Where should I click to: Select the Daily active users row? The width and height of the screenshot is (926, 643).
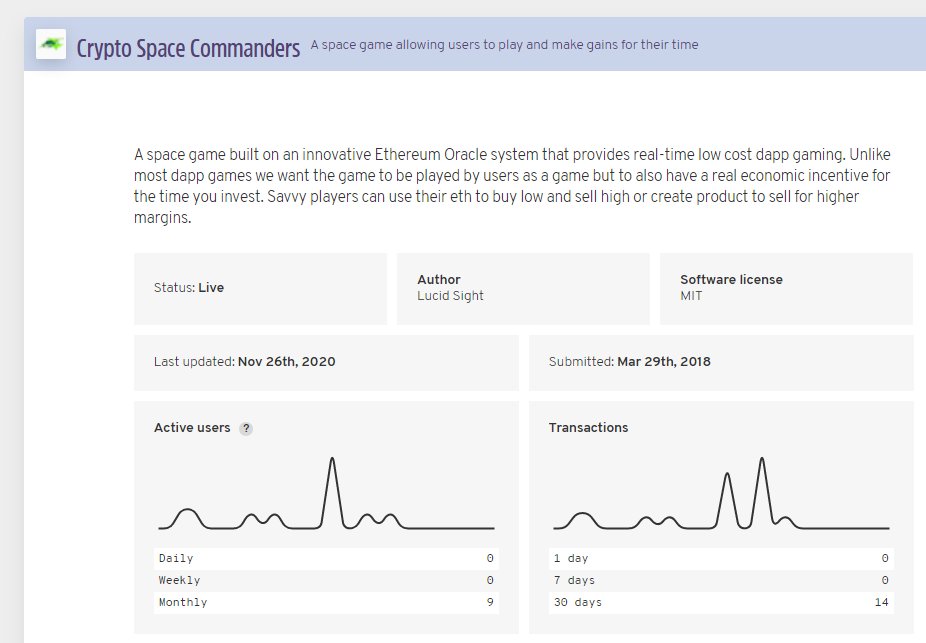(x=326, y=559)
